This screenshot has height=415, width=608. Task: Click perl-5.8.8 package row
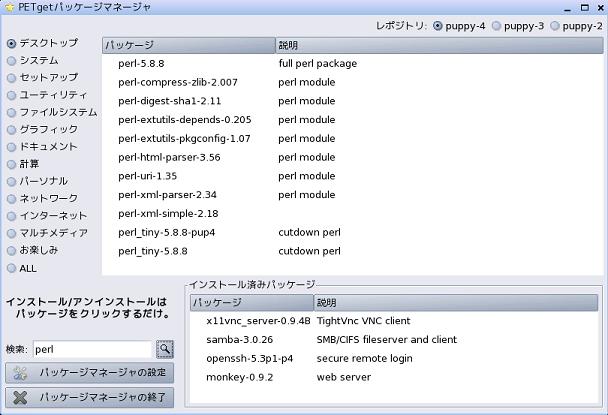(352, 64)
